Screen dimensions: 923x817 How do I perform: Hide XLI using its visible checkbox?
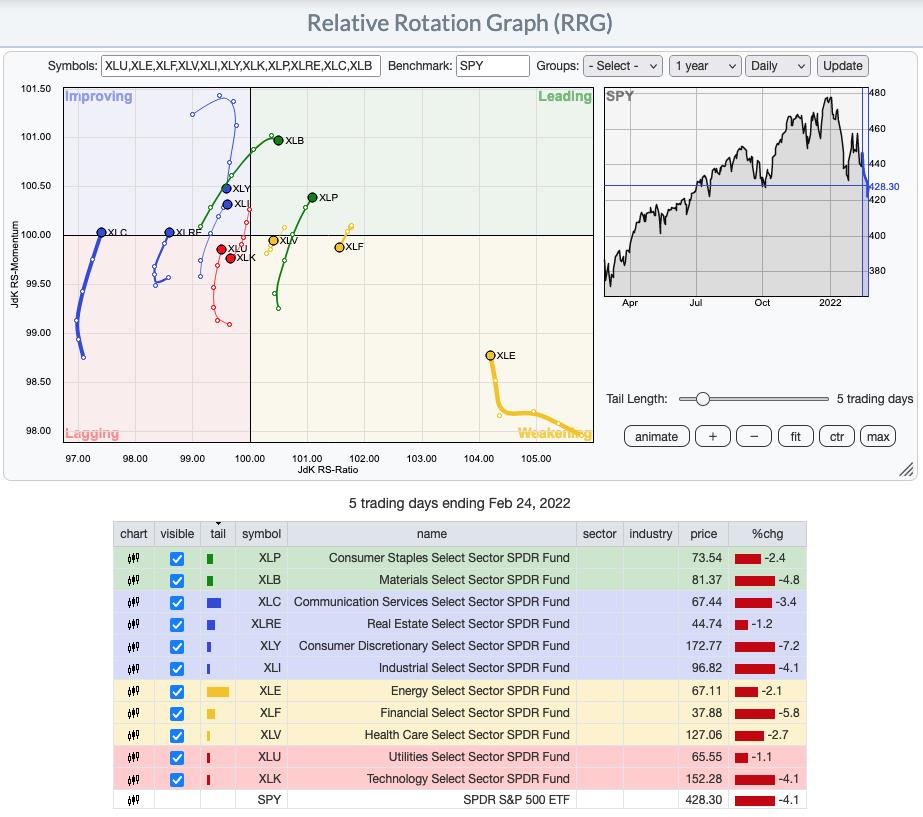coord(177,669)
